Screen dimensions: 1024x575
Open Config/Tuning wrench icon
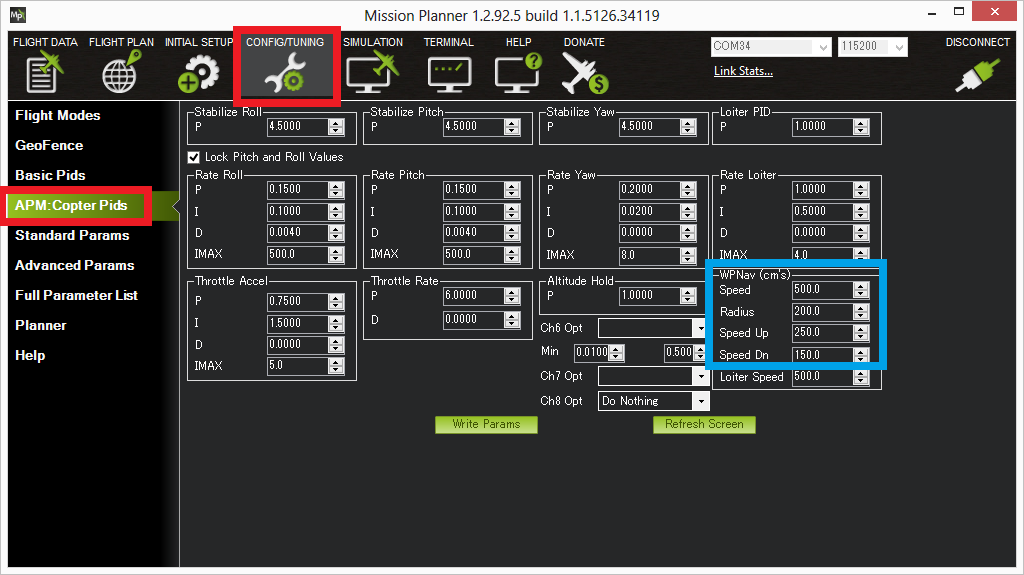coord(286,73)
